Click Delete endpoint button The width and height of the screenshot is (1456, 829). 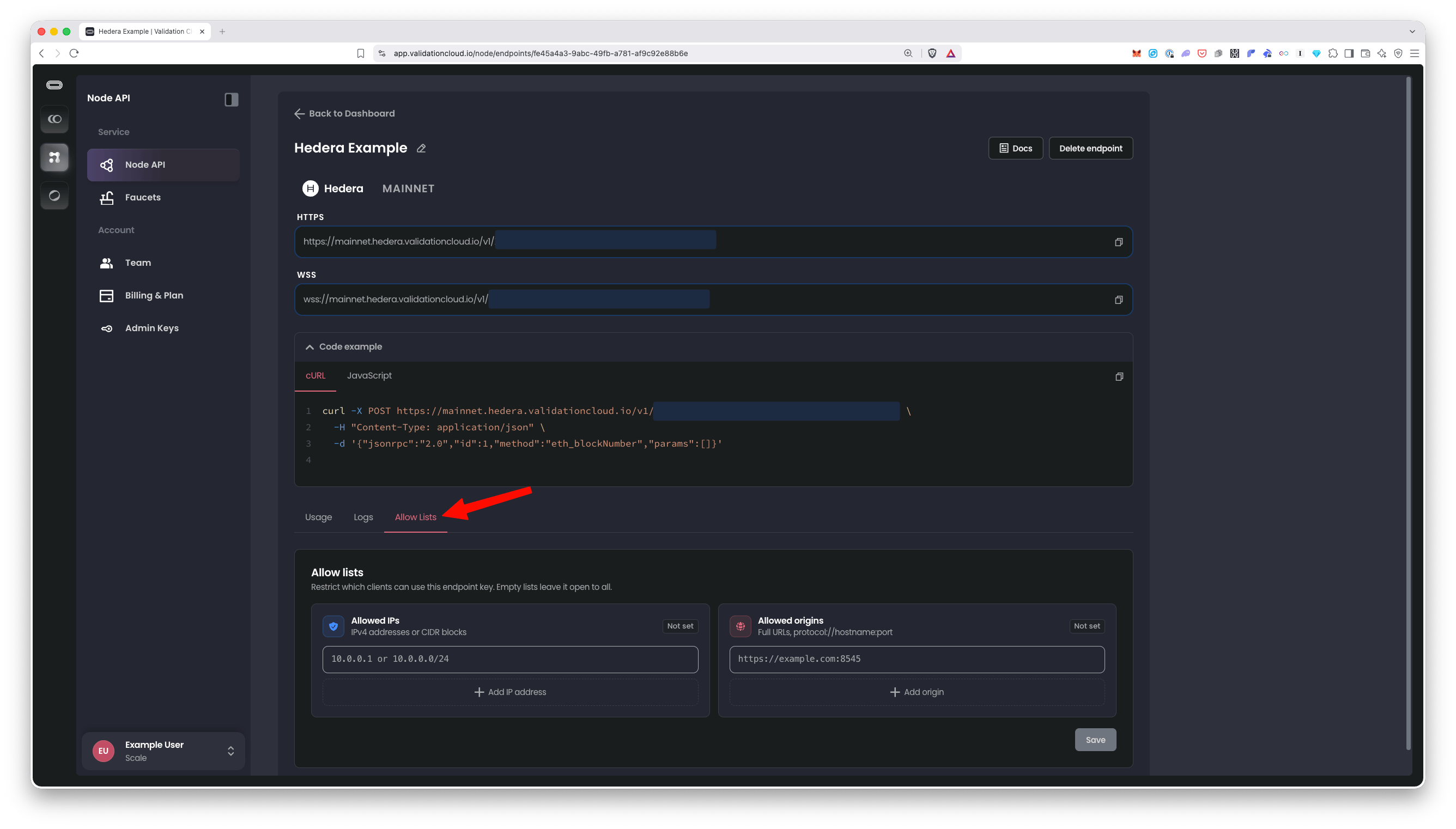tap(1090, 148)
